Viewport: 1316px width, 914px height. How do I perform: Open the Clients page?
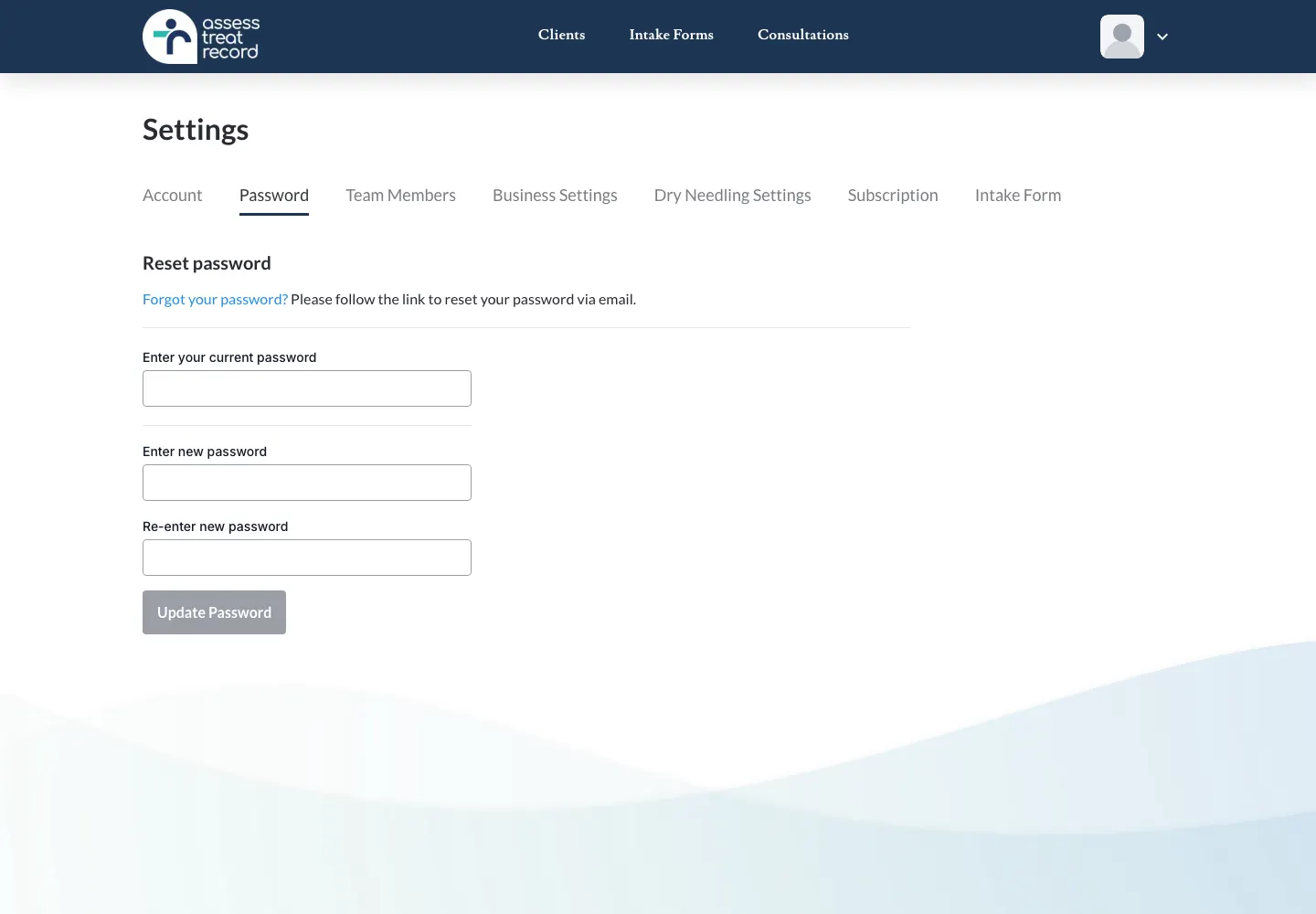[561, 35]
